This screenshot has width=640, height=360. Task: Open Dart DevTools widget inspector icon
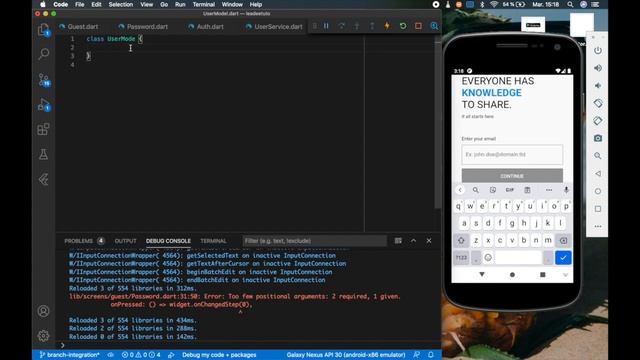coord(434,26)
